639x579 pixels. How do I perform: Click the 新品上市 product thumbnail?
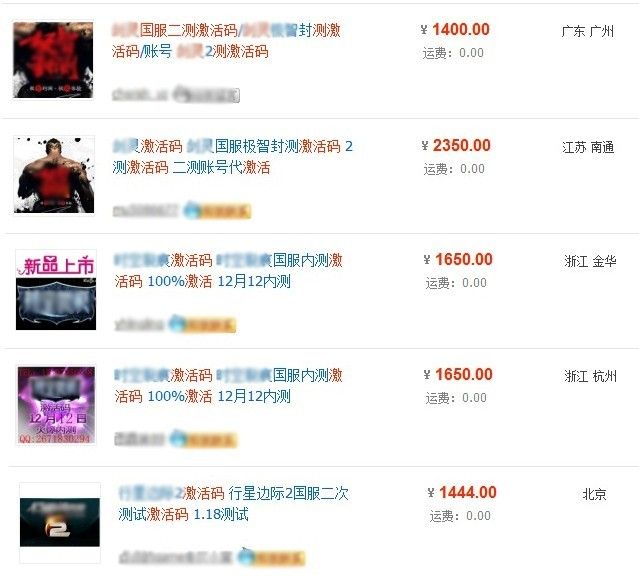(56, 290)
